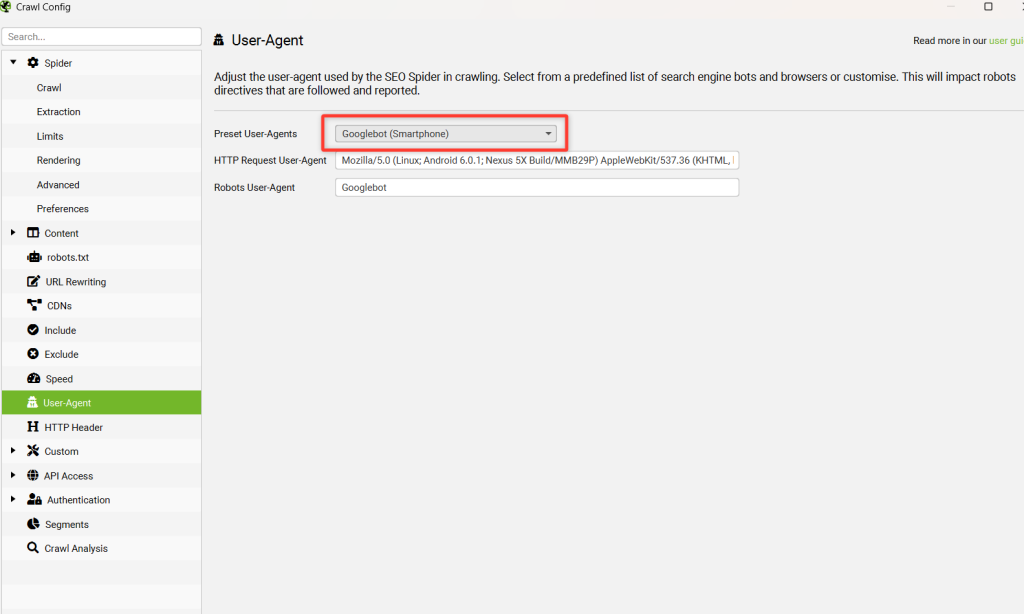Collapse the Spider tree section
Screen dimensions: 1024x614
coord(13,62)
